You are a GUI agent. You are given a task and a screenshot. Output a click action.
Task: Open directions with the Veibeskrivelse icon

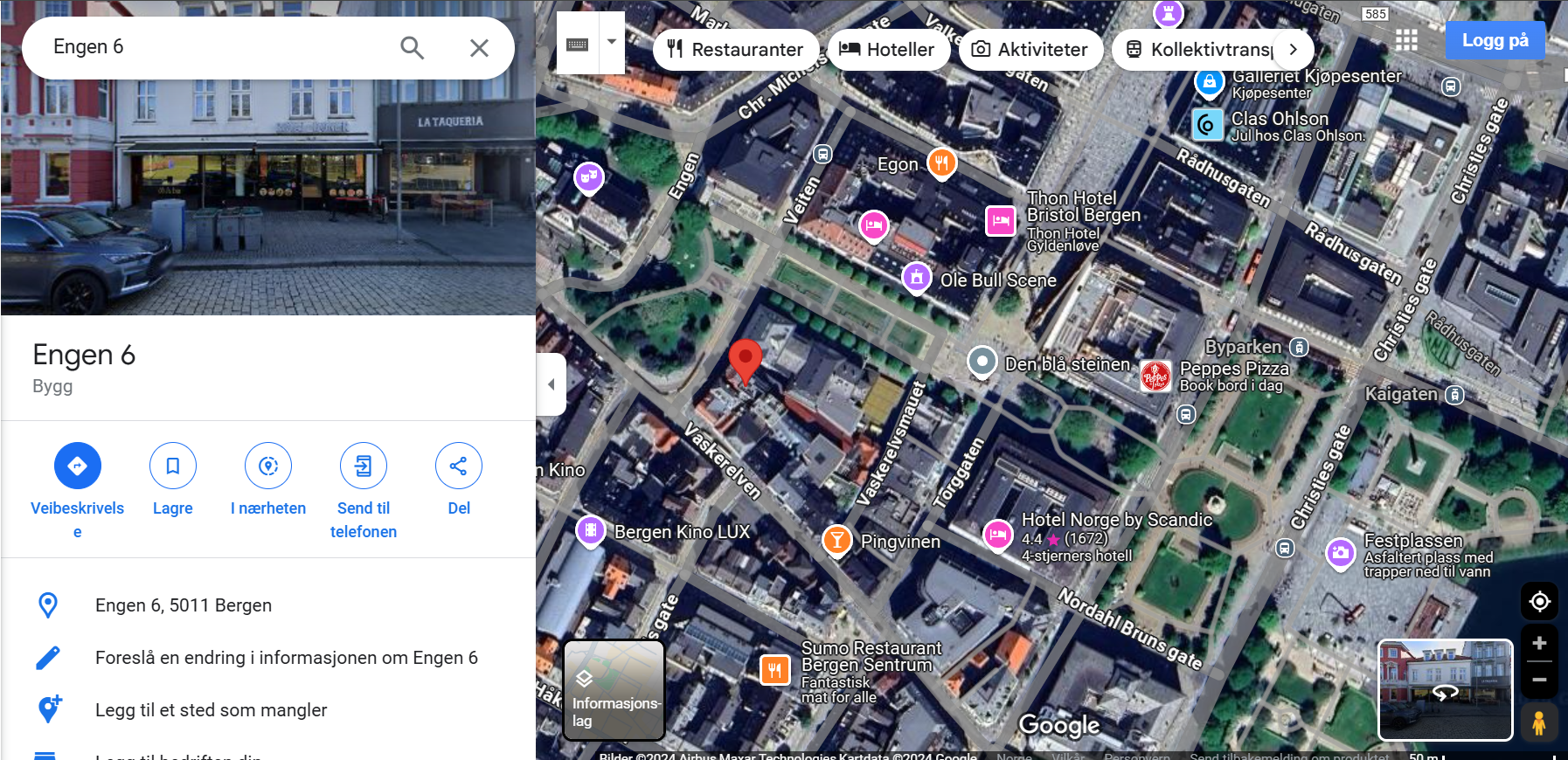click(x=78, y=466)
